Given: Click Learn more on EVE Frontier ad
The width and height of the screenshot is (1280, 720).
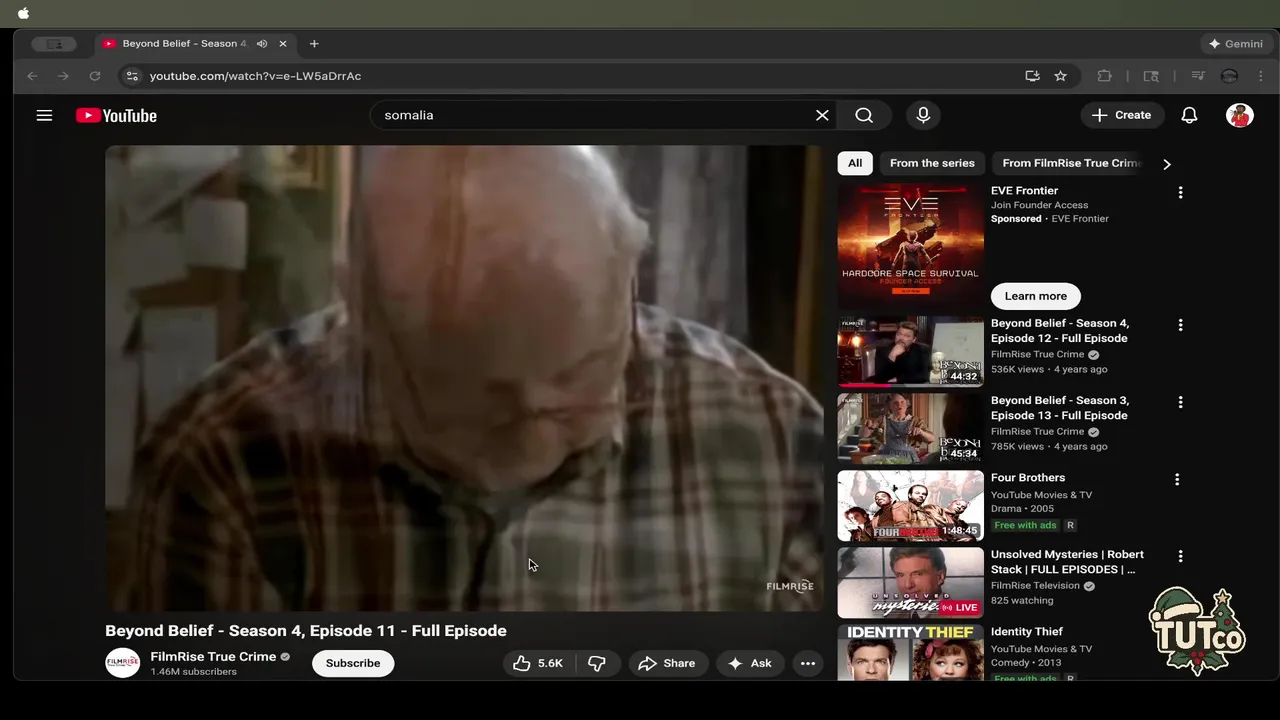Looking at the screenshot, I should (1036, 296).
